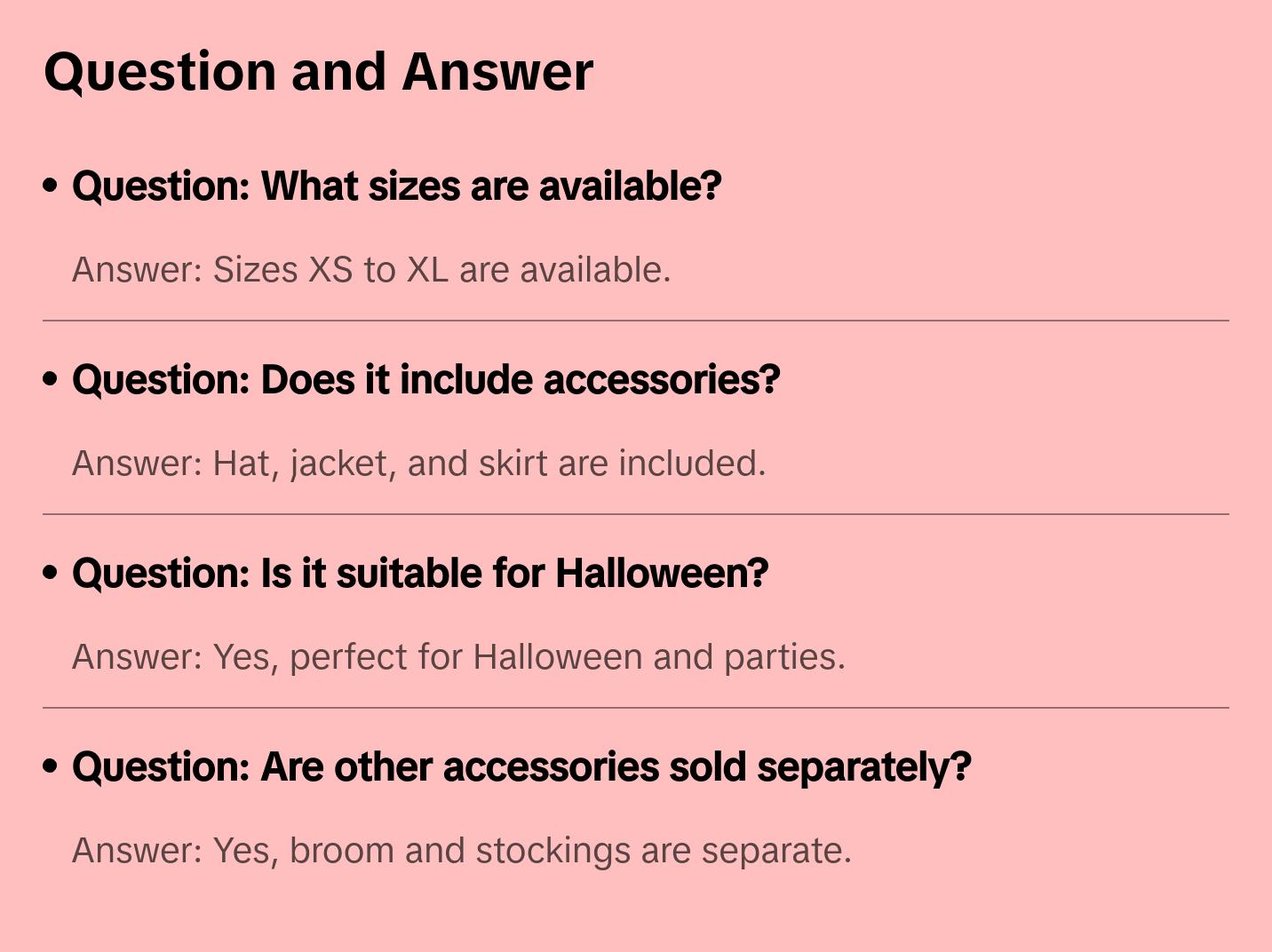Click the "Question and Answer" heading
1272x952 pixels.
(x=318, y=71)
